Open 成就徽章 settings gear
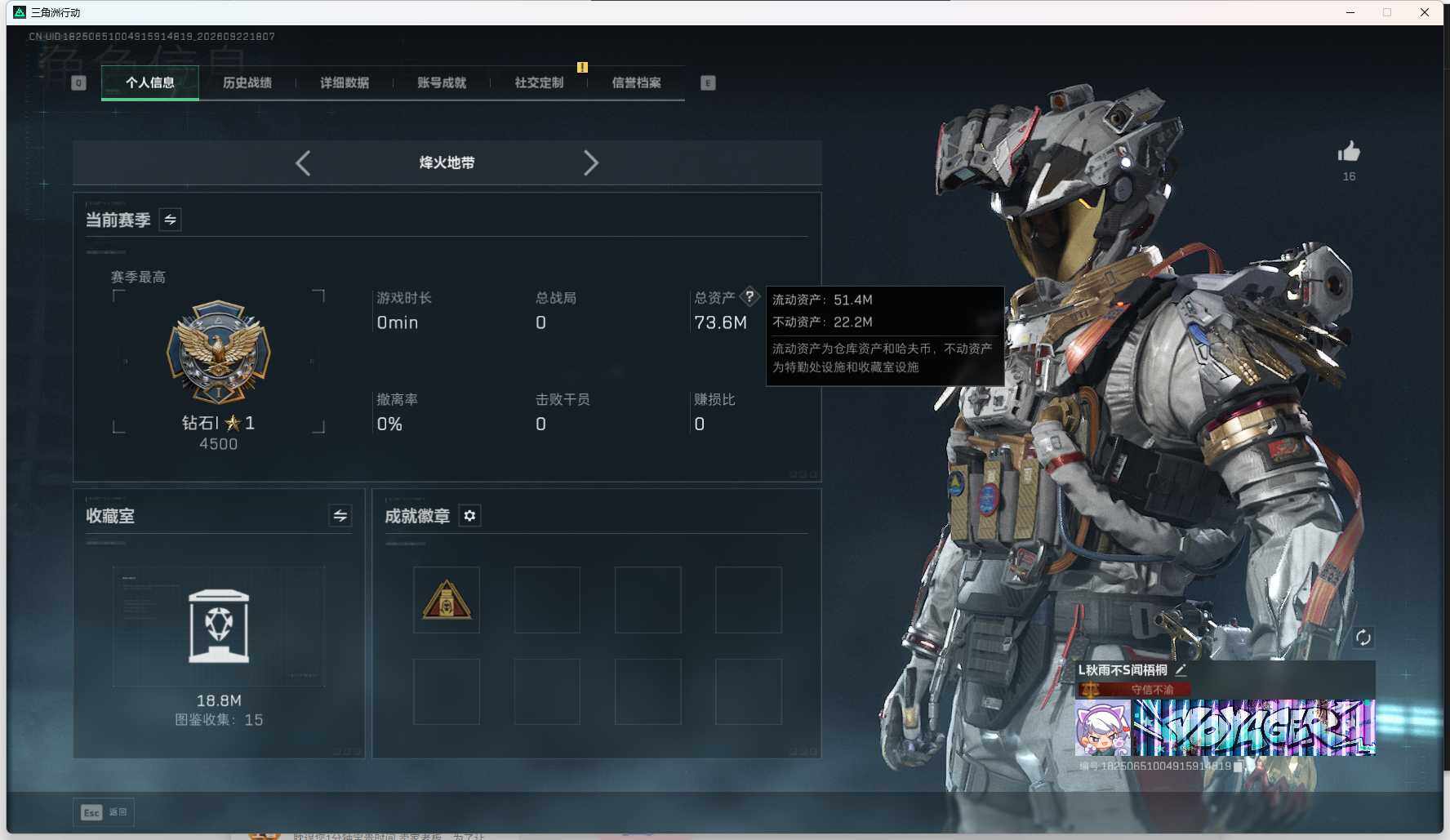Viewport: 1450px width, 840px height. [x=469, y=515]
